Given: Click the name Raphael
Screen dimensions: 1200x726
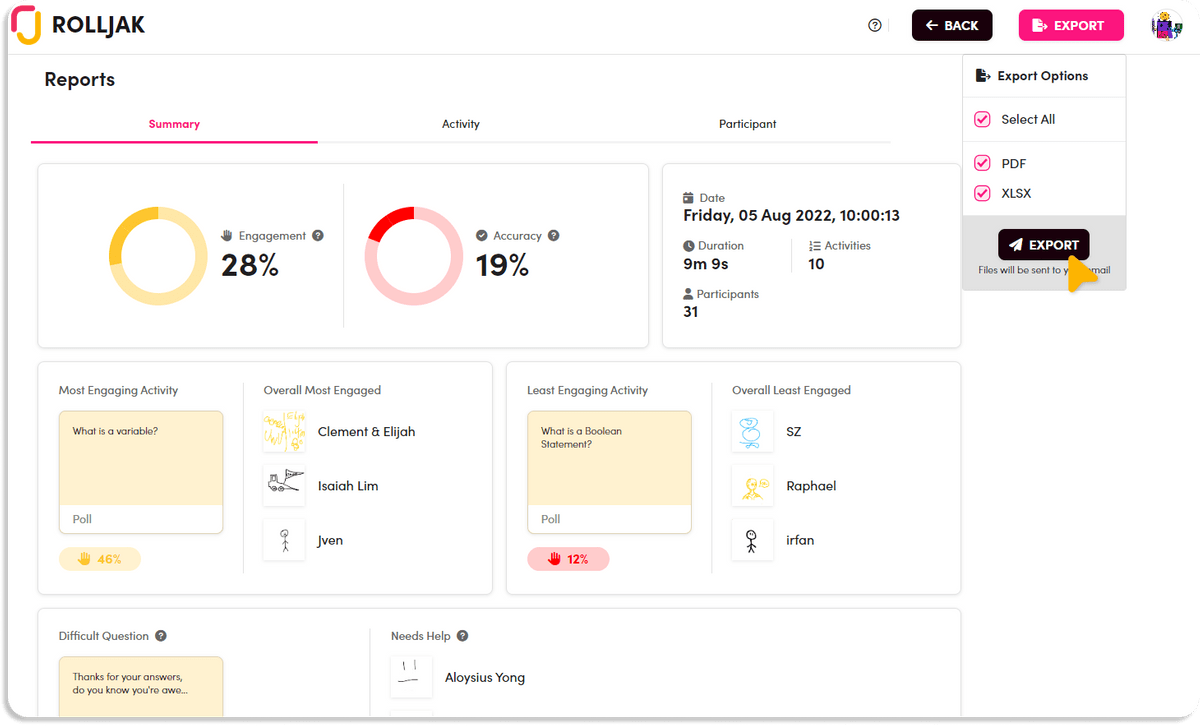Looking at the screenshot, I should click(x=811, y=486).
